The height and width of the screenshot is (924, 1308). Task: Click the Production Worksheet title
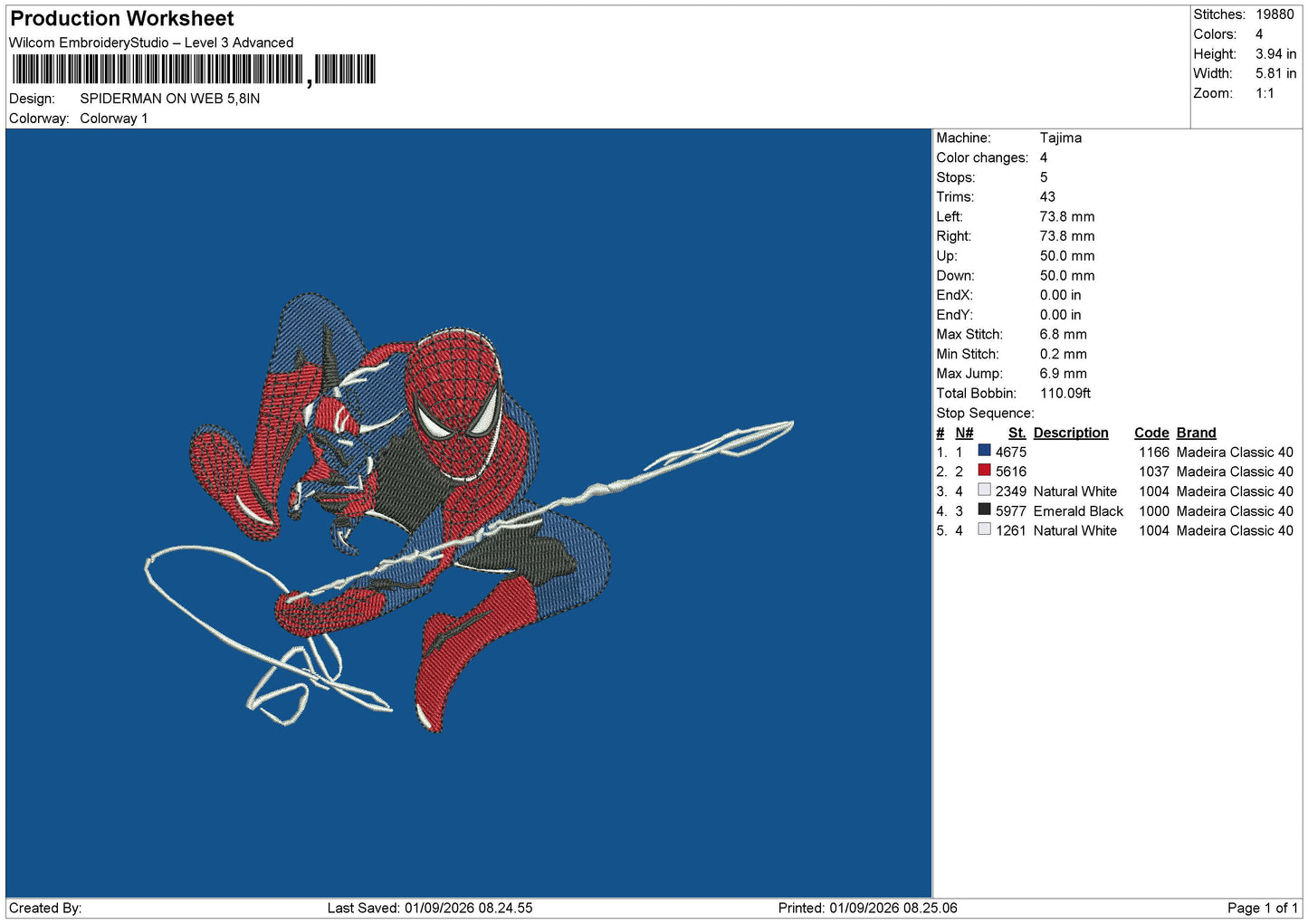pos(122,19)
